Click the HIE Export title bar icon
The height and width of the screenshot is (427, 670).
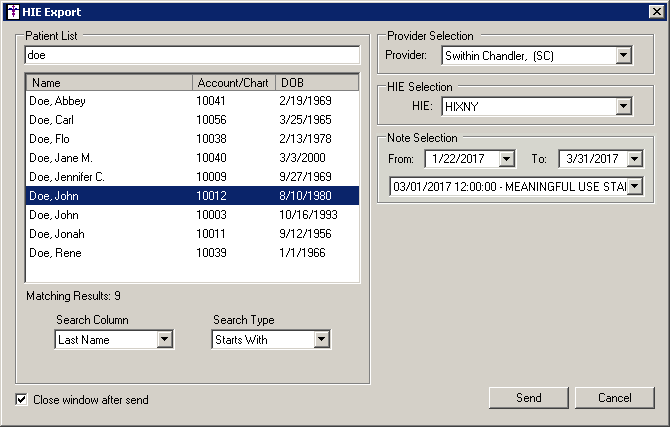pyautogui.click(x=11, y=12)
